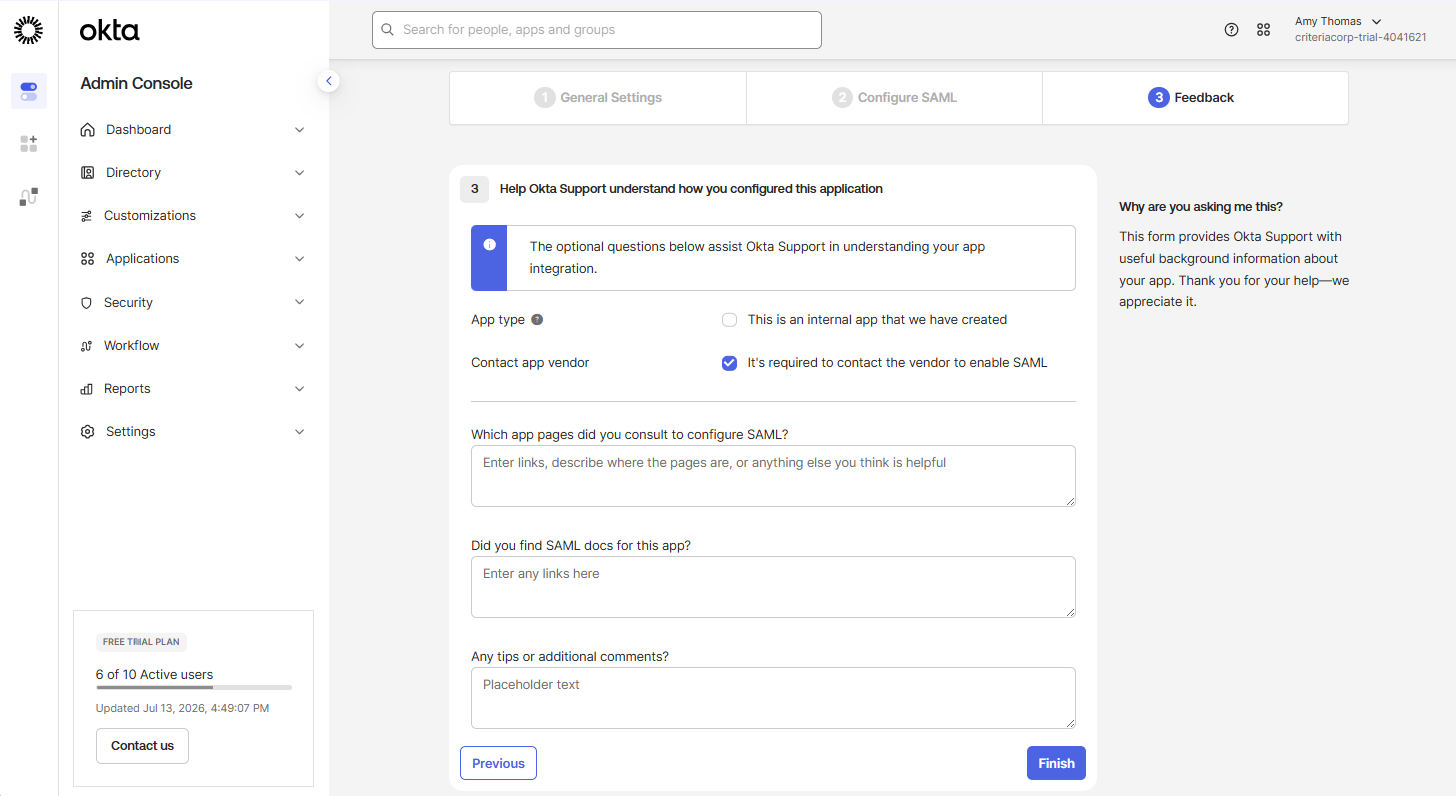Uncheck 'required to contact the vendor' checkbox
The height and width of the screenshot is (796, 1456).
[x=729, y=363]
